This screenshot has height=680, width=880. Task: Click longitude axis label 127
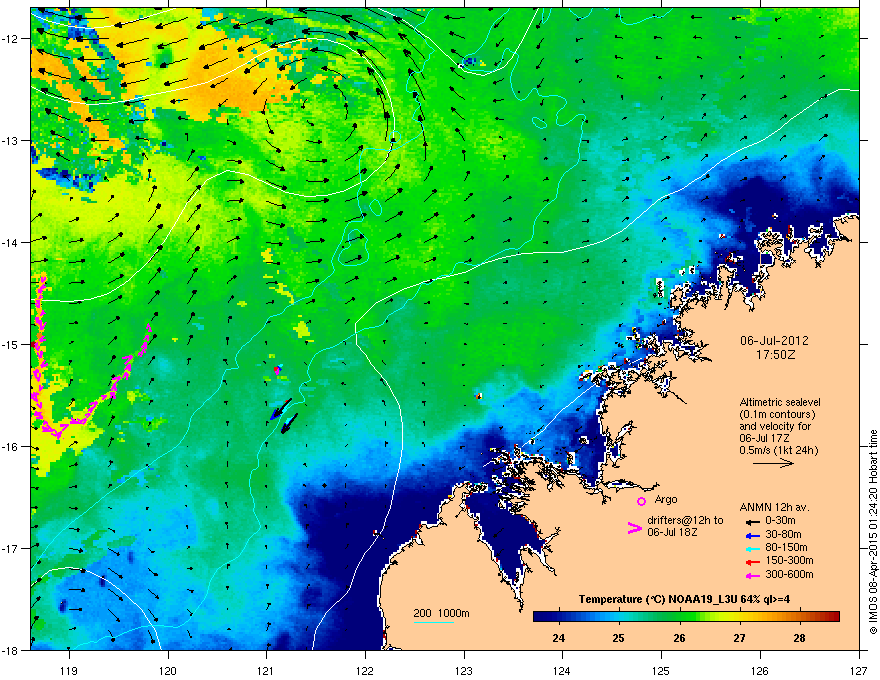859,670
